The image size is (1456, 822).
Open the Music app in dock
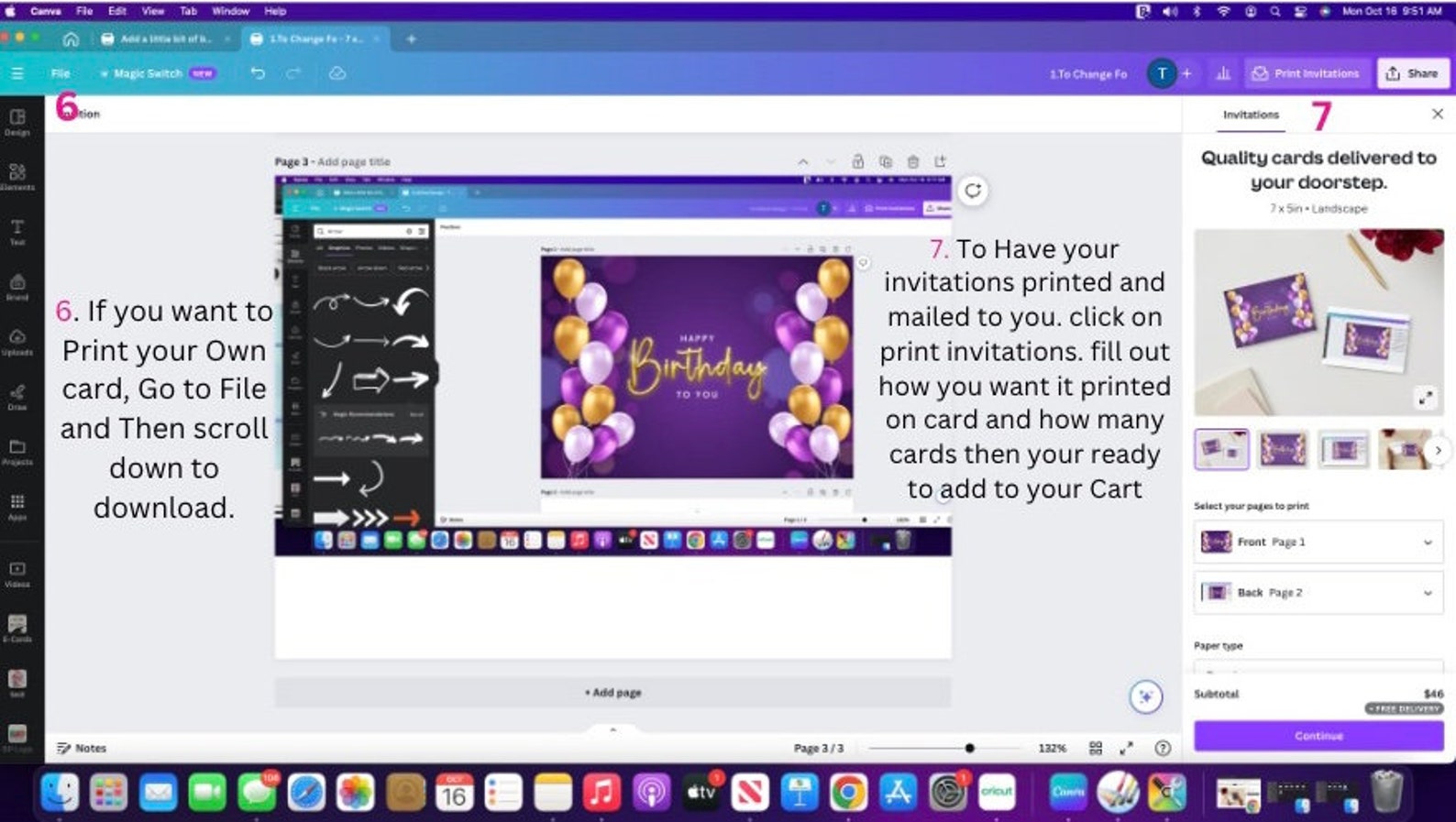(601, 792)
